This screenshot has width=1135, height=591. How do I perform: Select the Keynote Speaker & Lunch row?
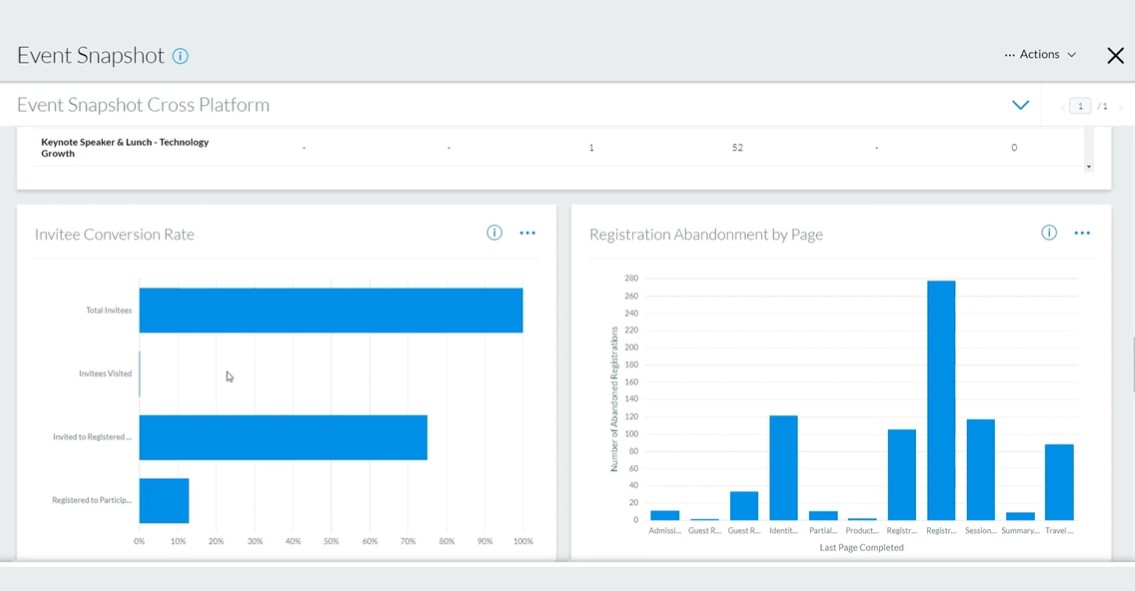(125, 148)
